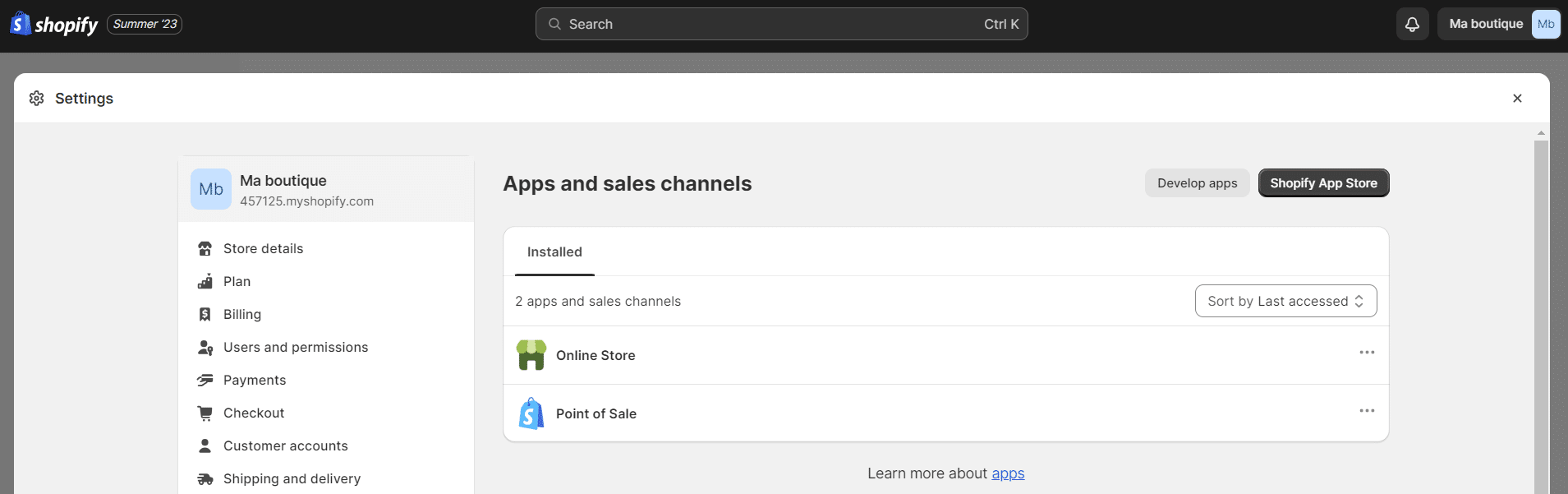Image resolution: width=1568 pixels, height=494 pixels.
Task: Open more actions for Online Store
Action: pos(1367,353)
